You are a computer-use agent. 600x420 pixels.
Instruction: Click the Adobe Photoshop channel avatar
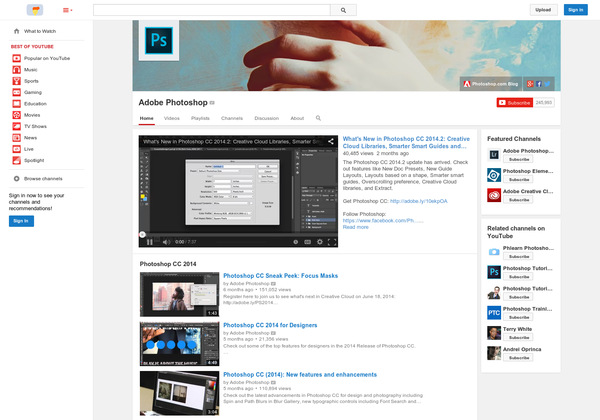tap(158, 40)
